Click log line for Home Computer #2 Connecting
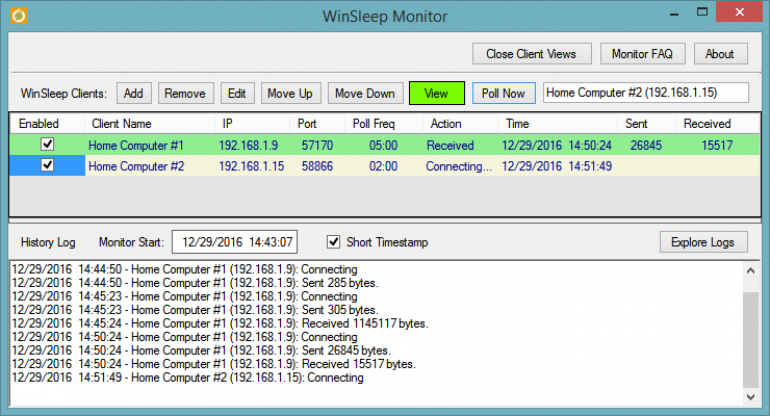Viewport: 770px width, 416px height. click(188, 377)
